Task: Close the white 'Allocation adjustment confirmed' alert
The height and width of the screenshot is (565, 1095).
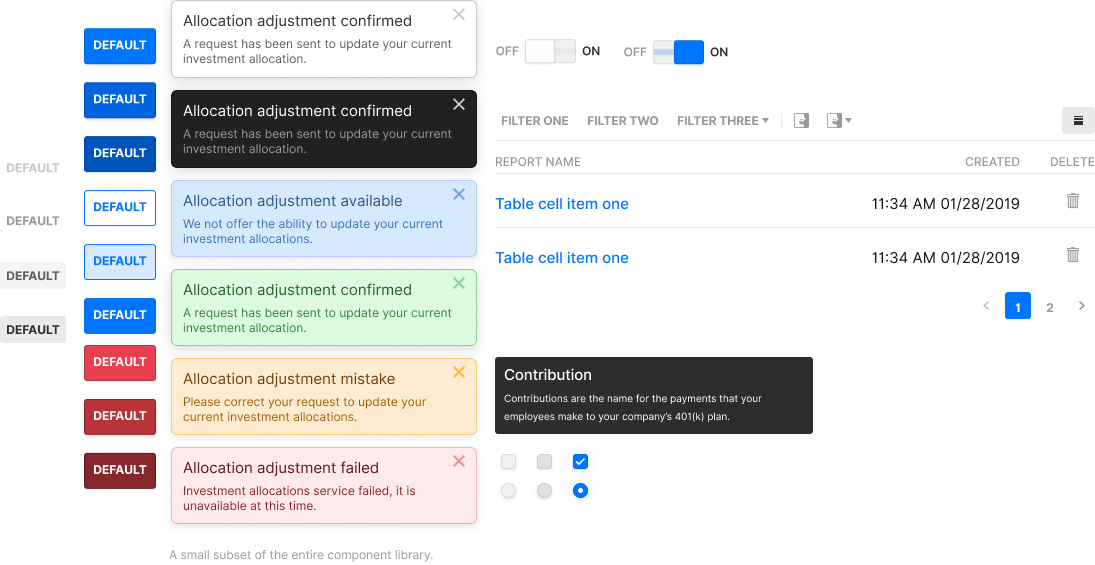Action: 459,15
